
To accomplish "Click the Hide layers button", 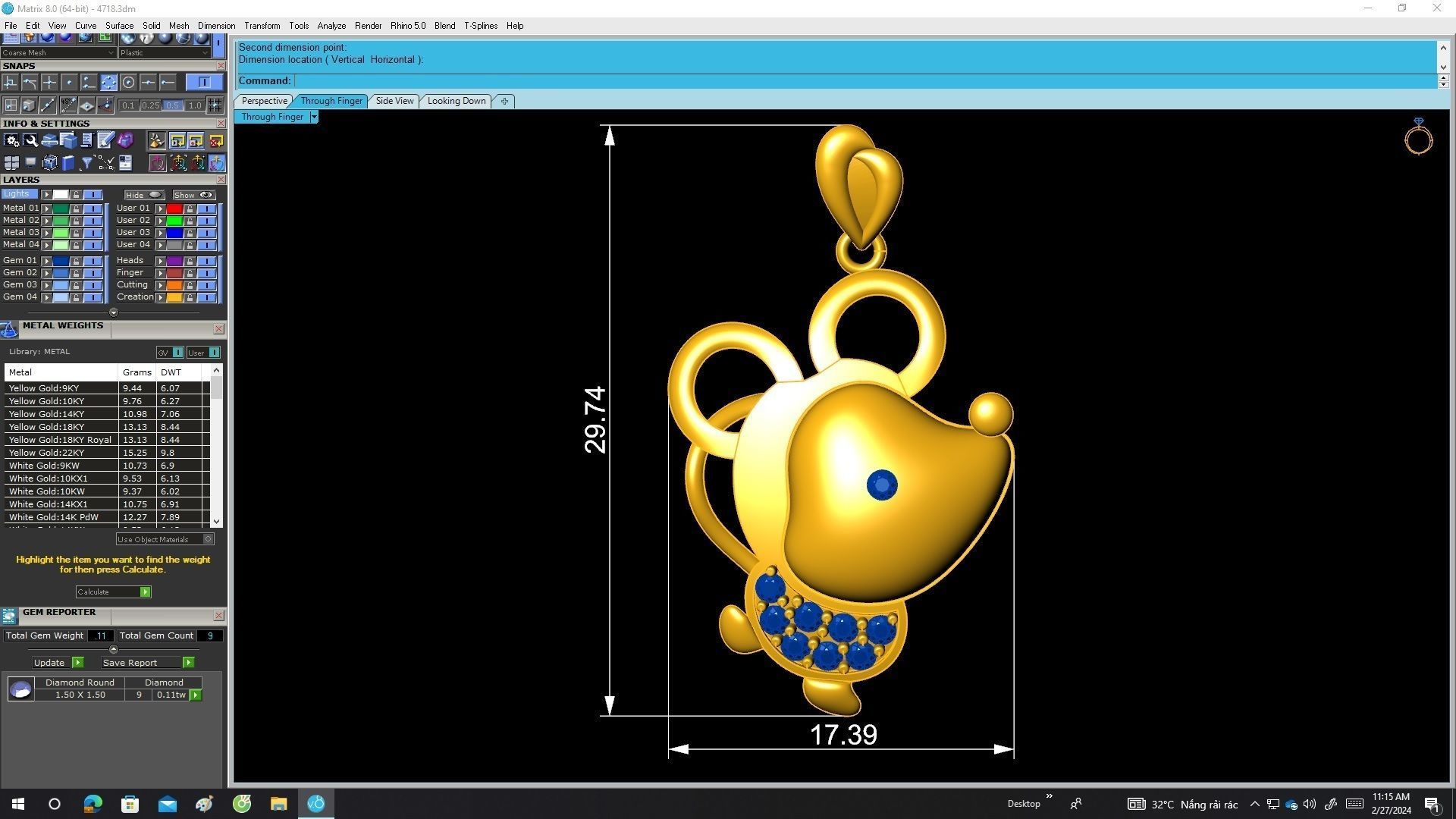I will pos(144,195).
